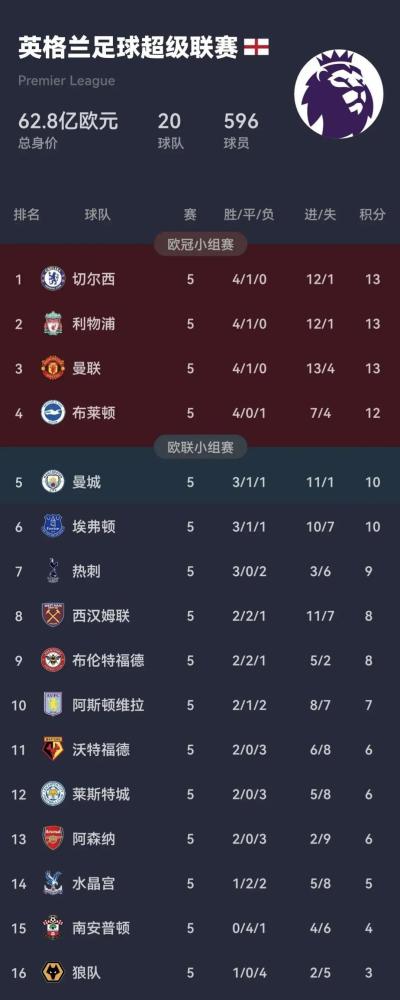Tap the Arsenal cannon crest
This screenshot has height=1000, width=400.
(53, 838)
